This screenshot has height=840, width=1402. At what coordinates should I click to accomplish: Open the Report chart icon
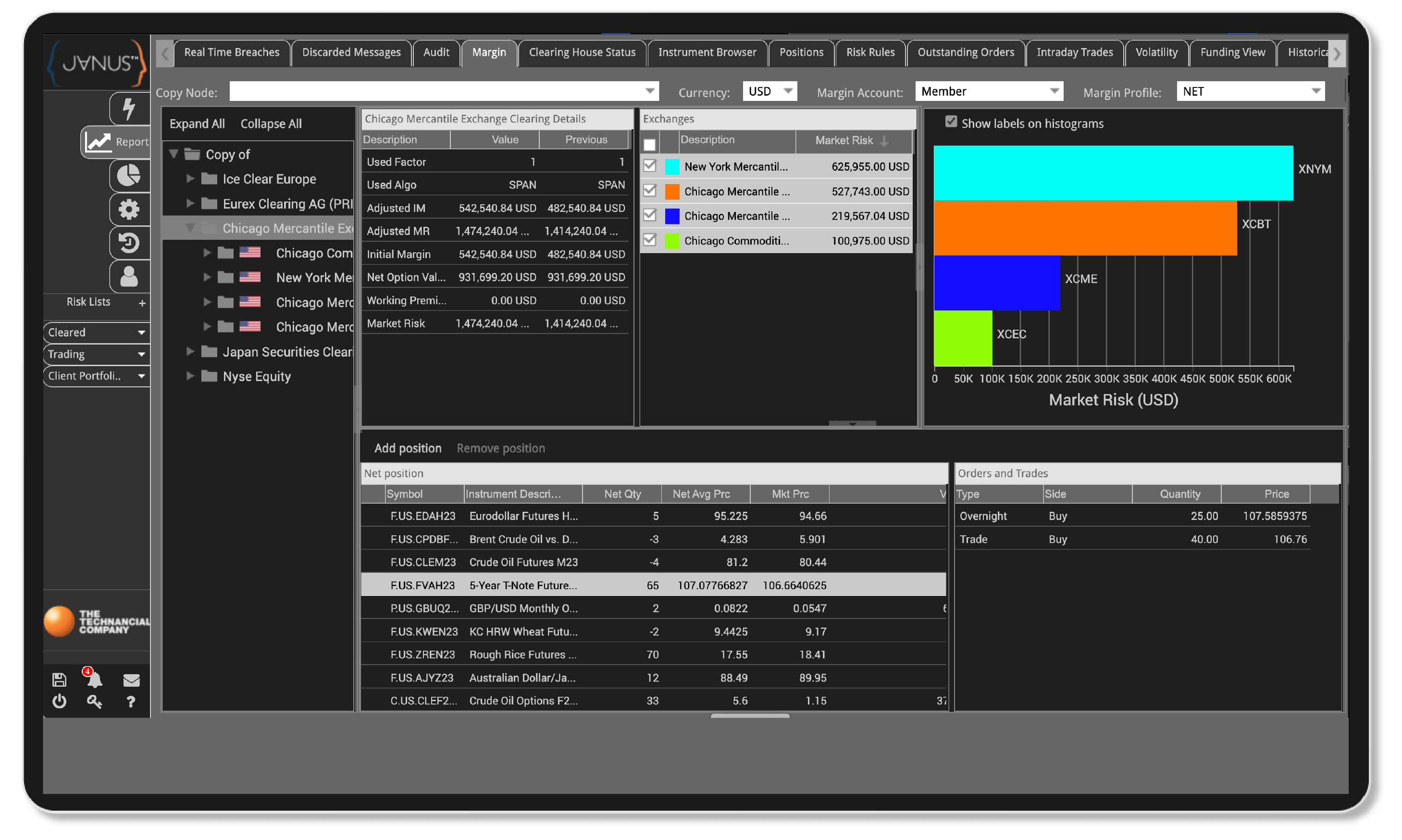click(99, 142)
